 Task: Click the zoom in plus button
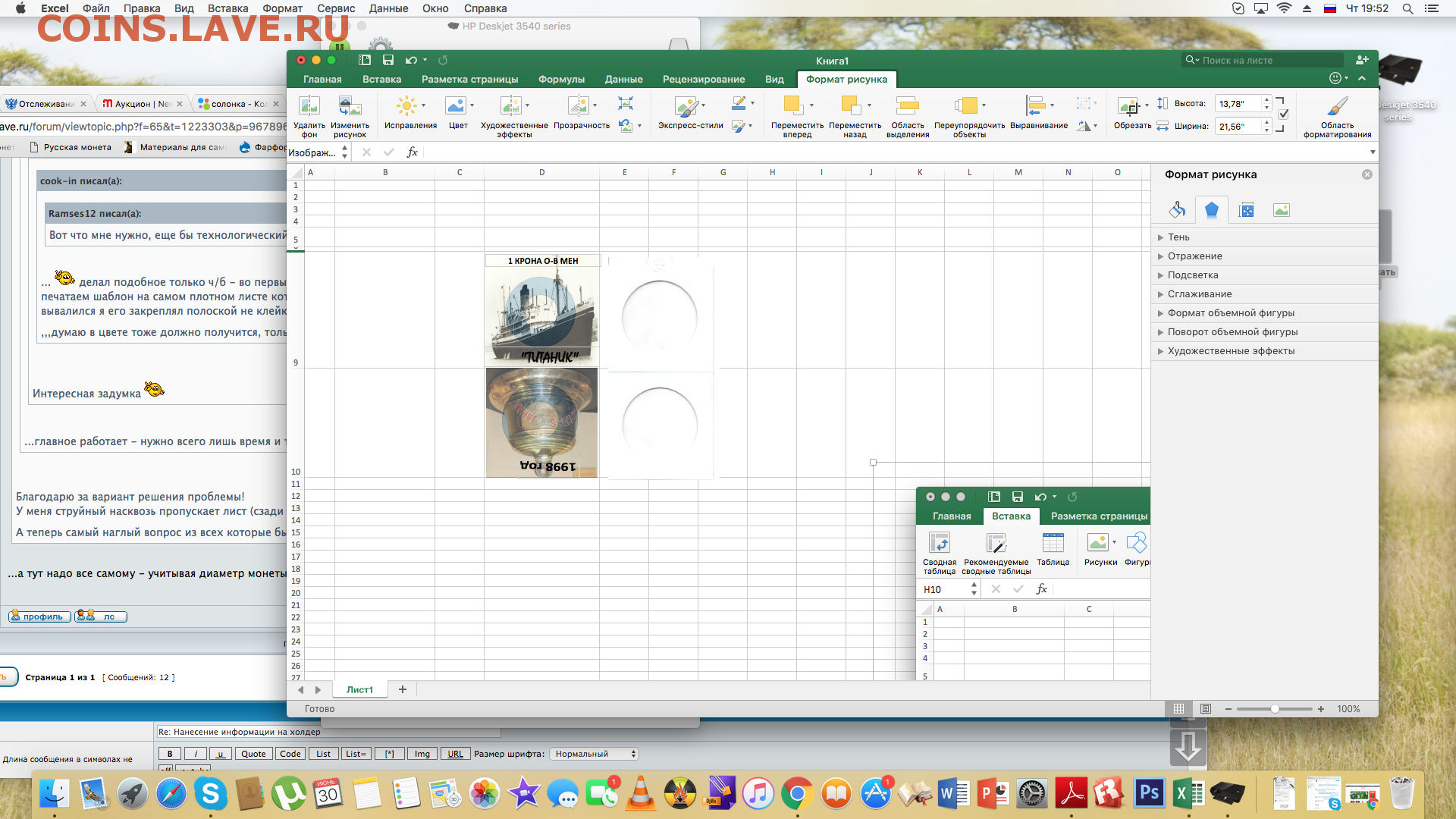[x=1320, y=709]
